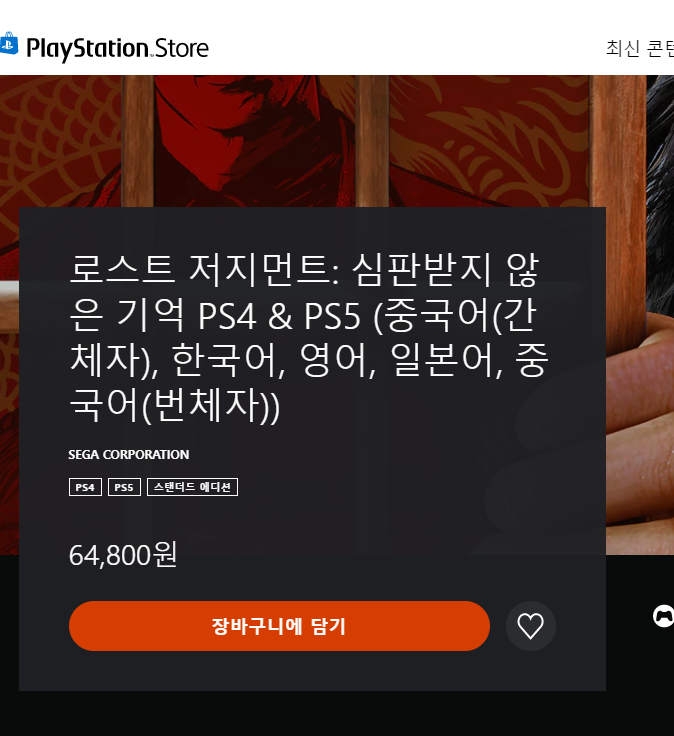Open the PlayStation Store wordmark homepage link
This screenshot has width=674, height=736.
(x=117, y=48)
